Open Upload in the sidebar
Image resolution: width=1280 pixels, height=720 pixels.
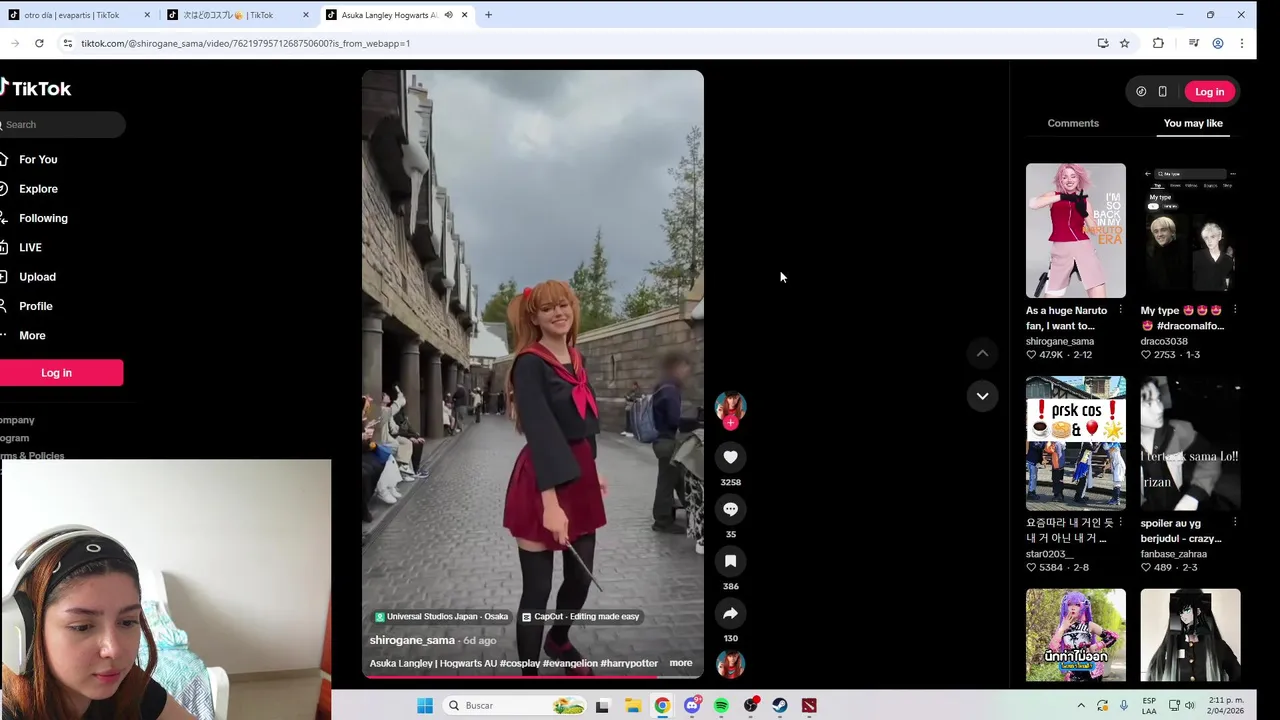(x=37, y=276)
